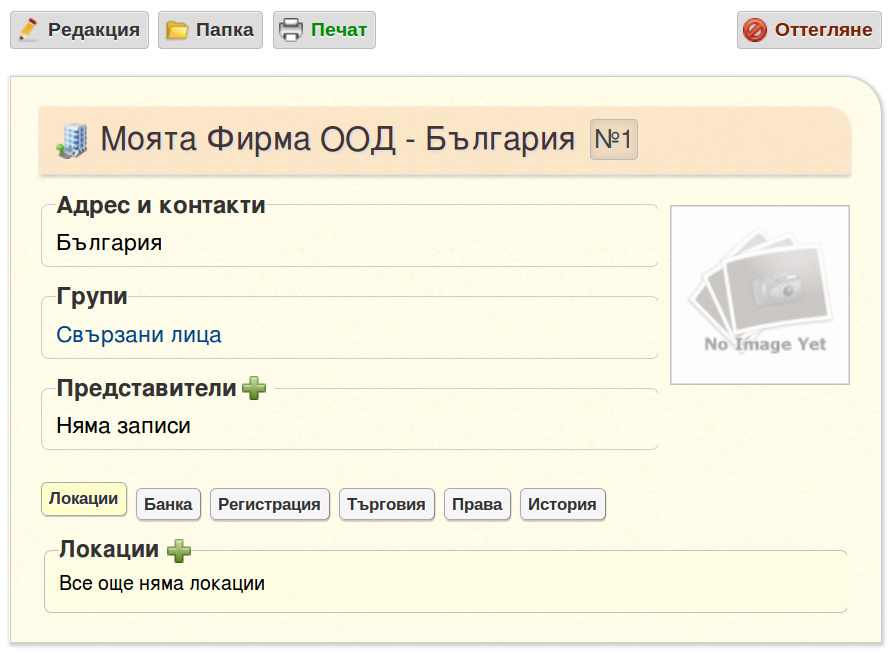Screen dimensions: 892x654
Task: Add a representative with green plus icon
Action: [x=254, y=388]
